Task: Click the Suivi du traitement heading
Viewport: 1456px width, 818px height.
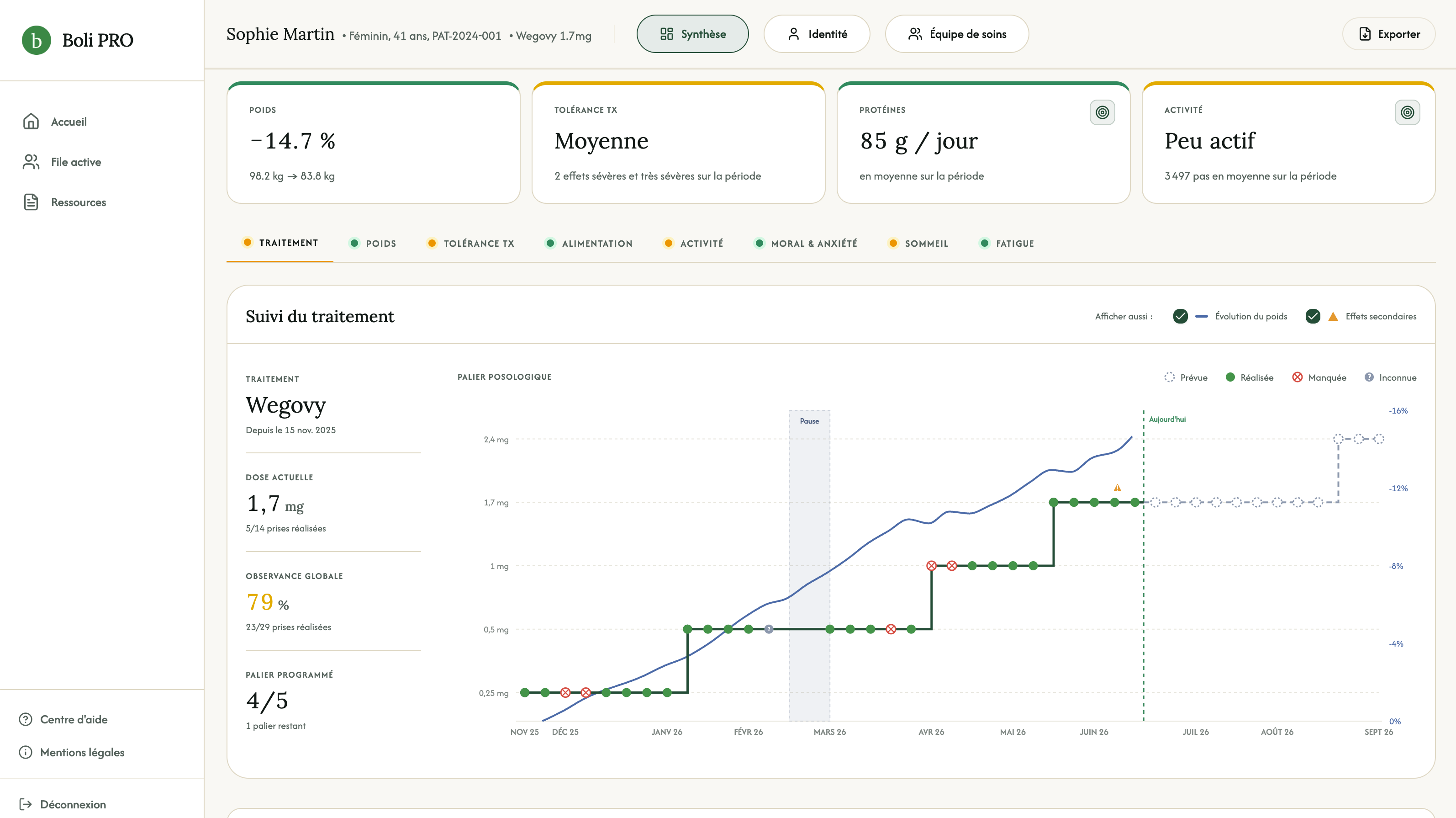Action: point(320,316)
